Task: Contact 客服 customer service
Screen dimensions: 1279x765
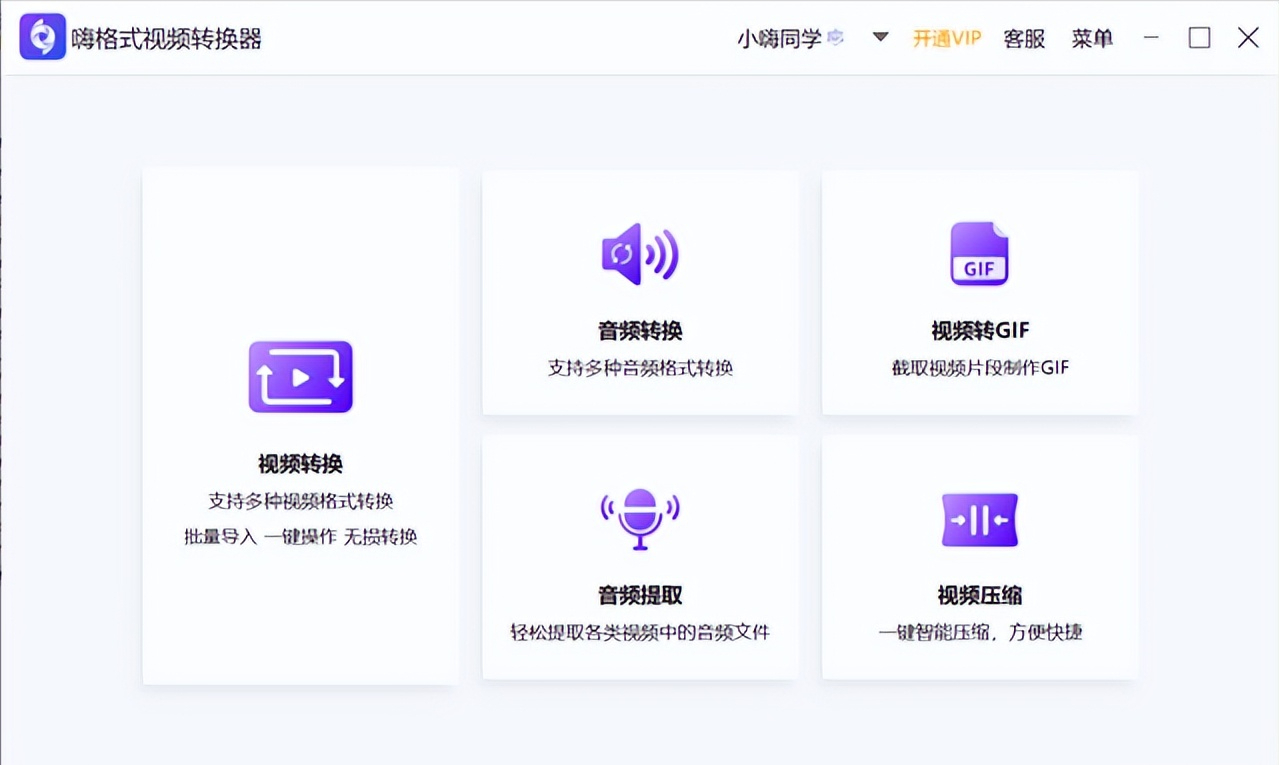Action: tap(1024, 38)
